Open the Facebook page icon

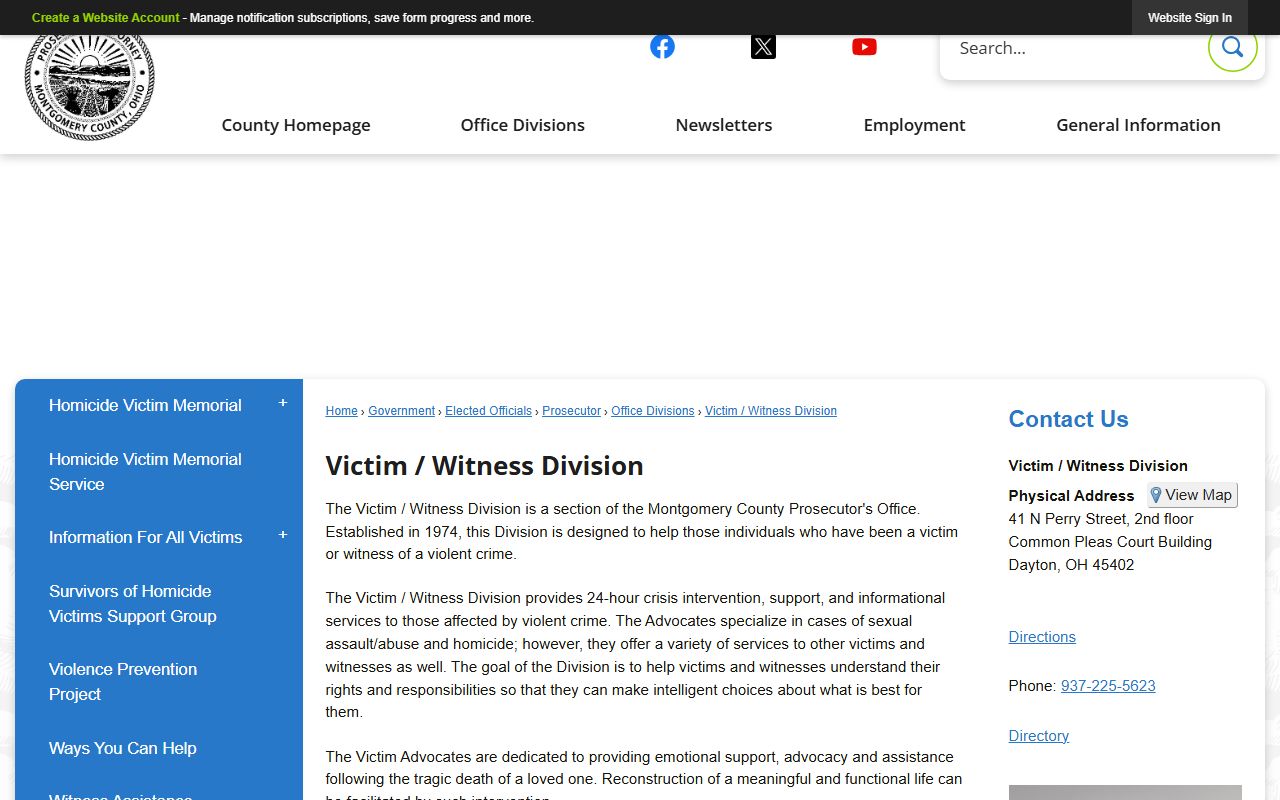[662, 47]
